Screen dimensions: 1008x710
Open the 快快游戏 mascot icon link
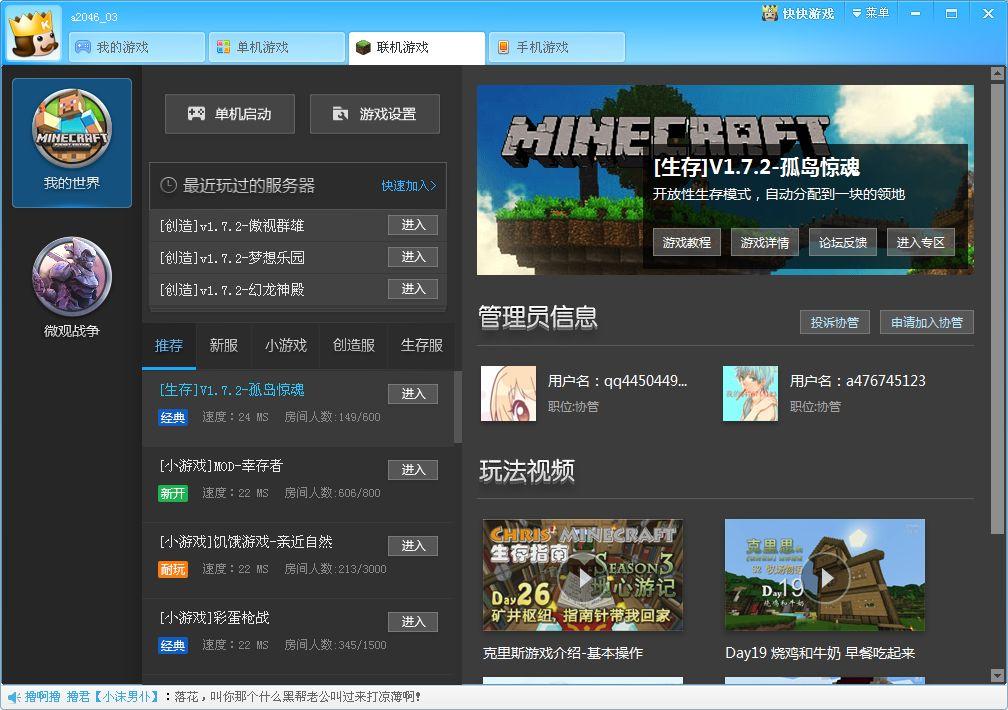[770, 14]
